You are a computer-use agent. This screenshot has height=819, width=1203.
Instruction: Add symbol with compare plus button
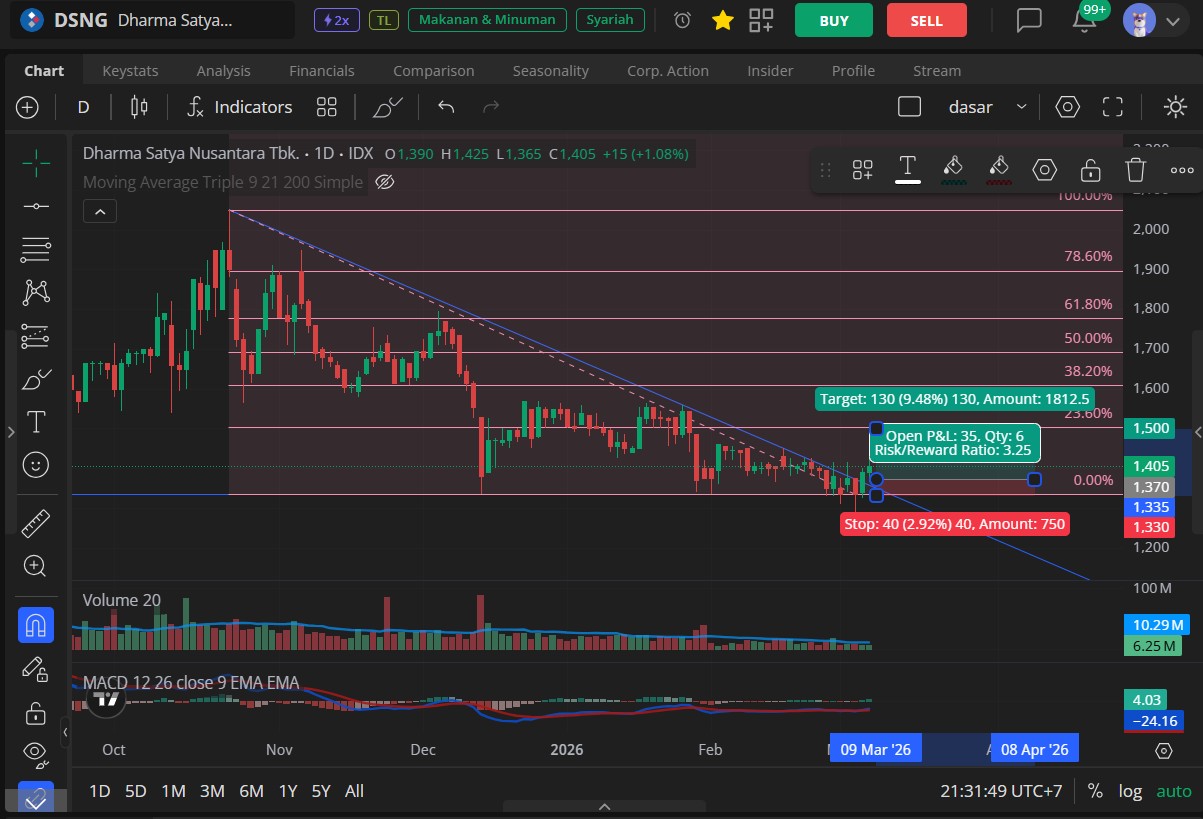[x=27, y=107]
